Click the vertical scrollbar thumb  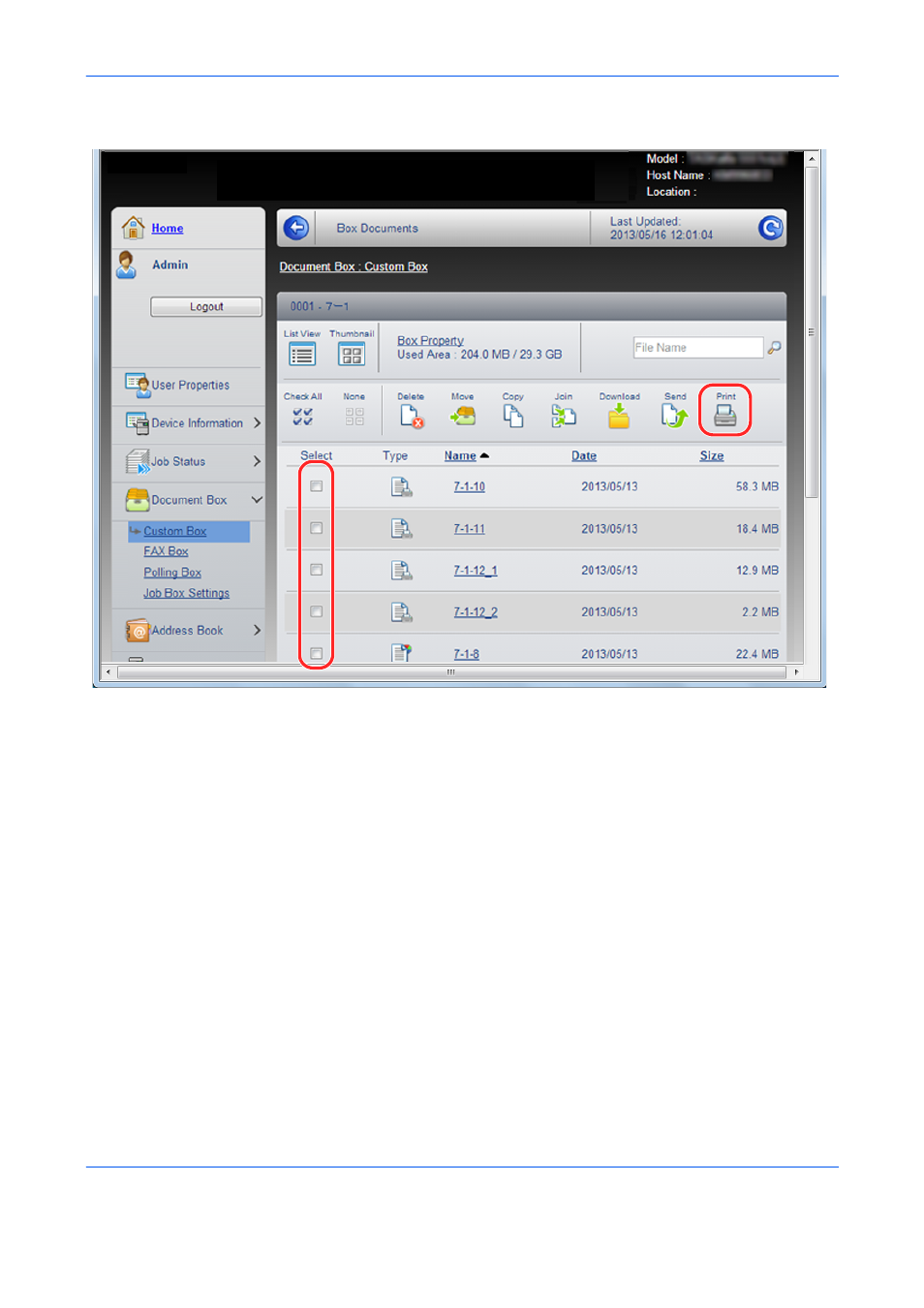812,332
